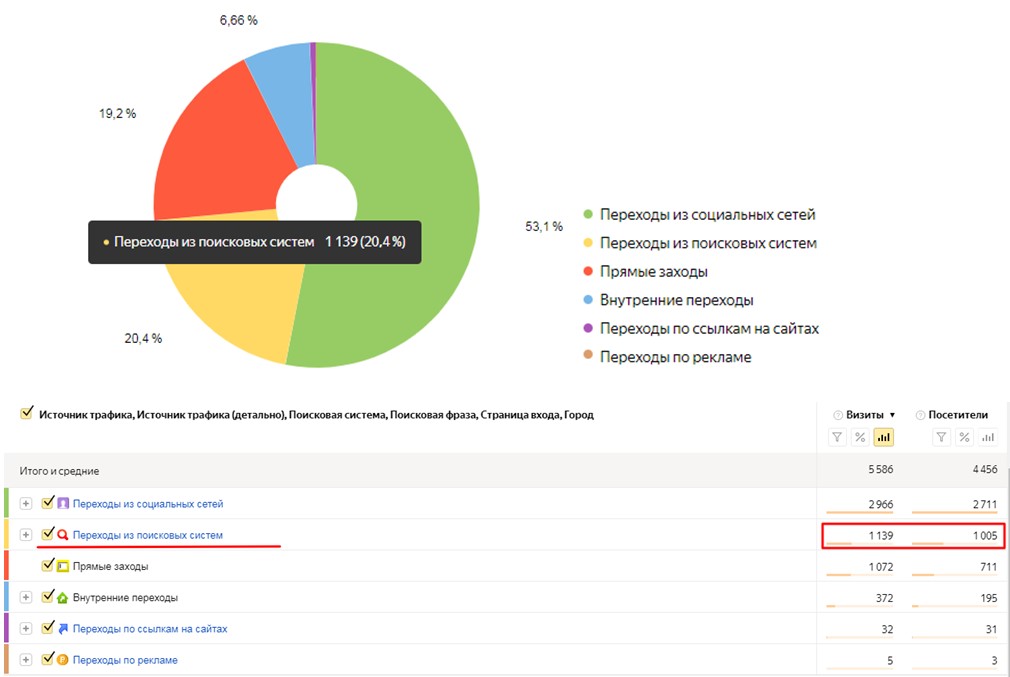Click the info icon beside Посетители header

(x=920, y=415)
